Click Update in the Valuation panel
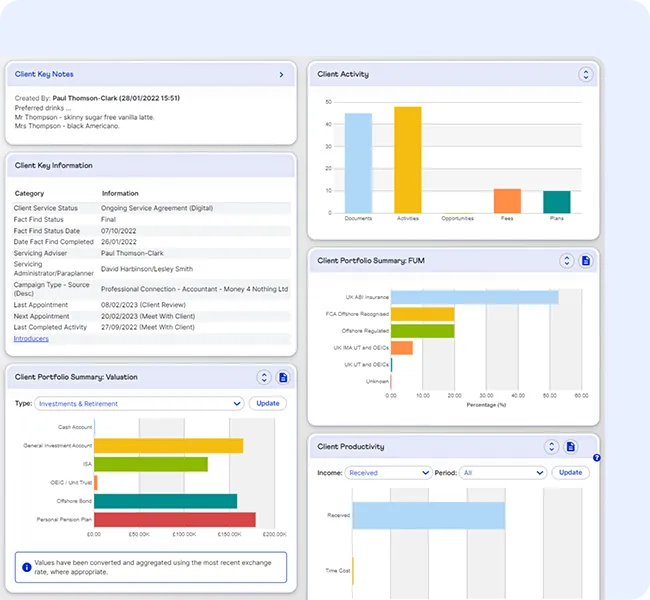 (268, 404)
